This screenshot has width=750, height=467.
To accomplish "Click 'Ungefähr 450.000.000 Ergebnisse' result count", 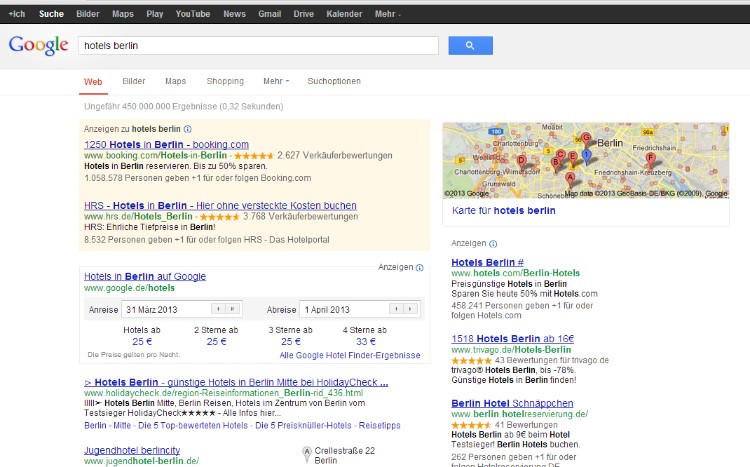I will (184, 106).
